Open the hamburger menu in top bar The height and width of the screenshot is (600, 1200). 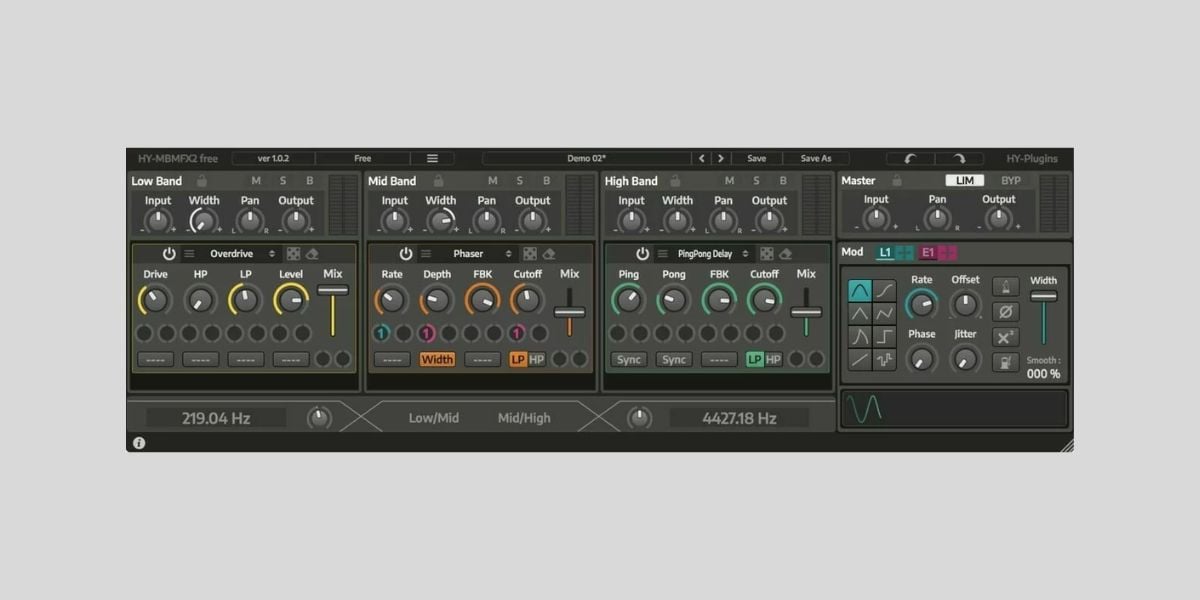(432, 158)
